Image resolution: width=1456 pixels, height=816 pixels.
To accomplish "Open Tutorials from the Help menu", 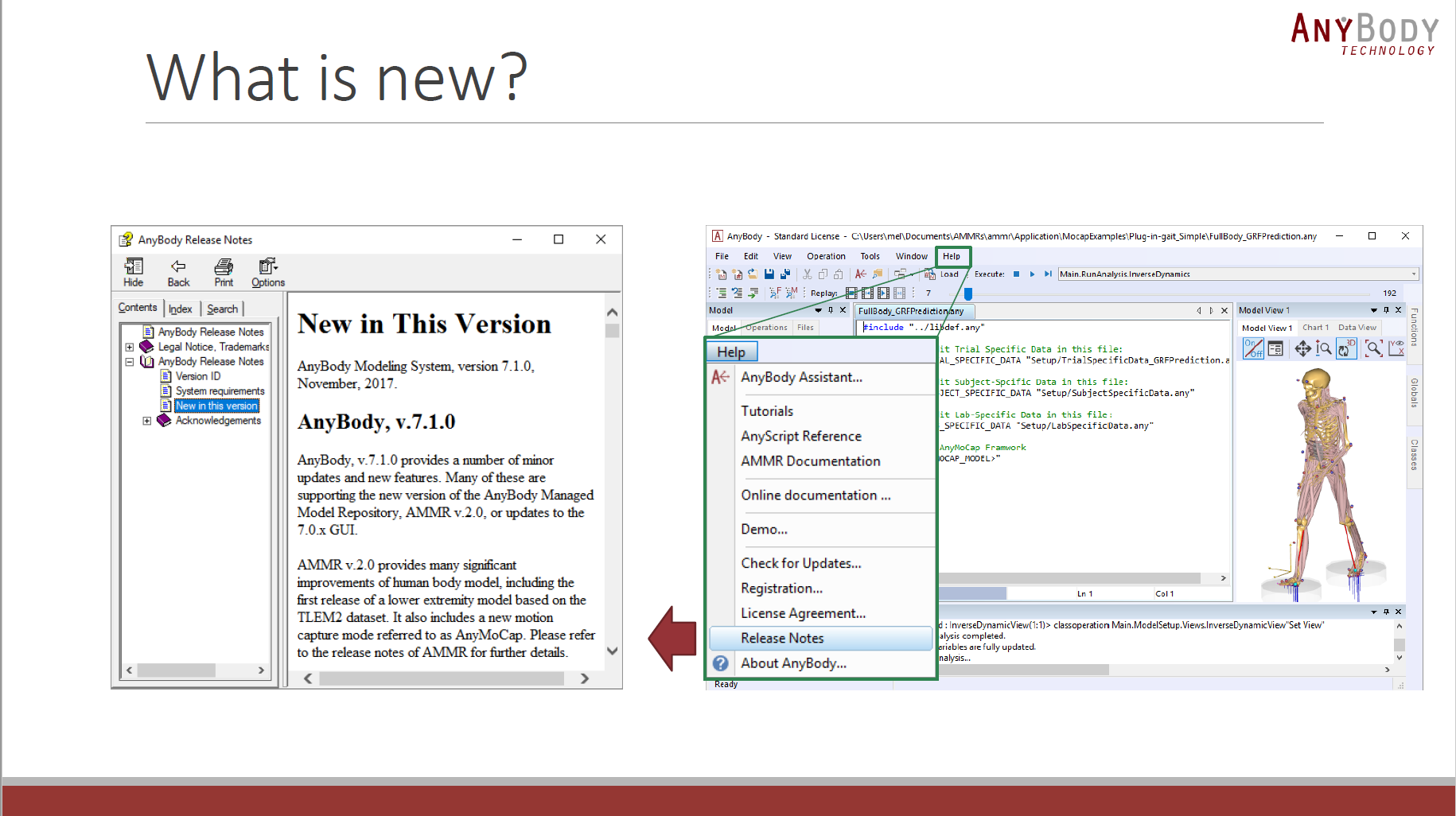I will [767, 411].
